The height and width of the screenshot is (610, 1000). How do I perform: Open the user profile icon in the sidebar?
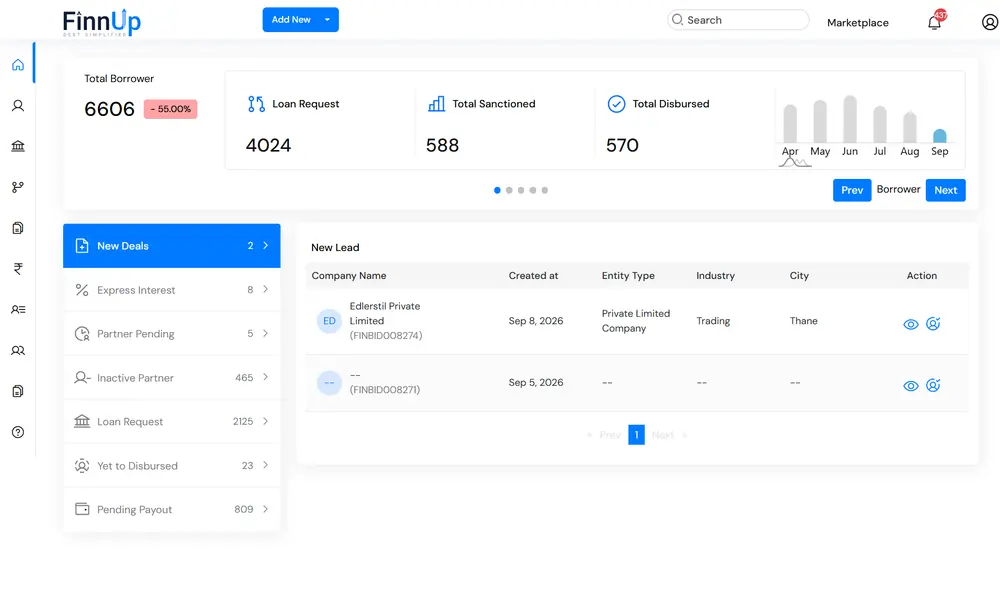(18, 105)
